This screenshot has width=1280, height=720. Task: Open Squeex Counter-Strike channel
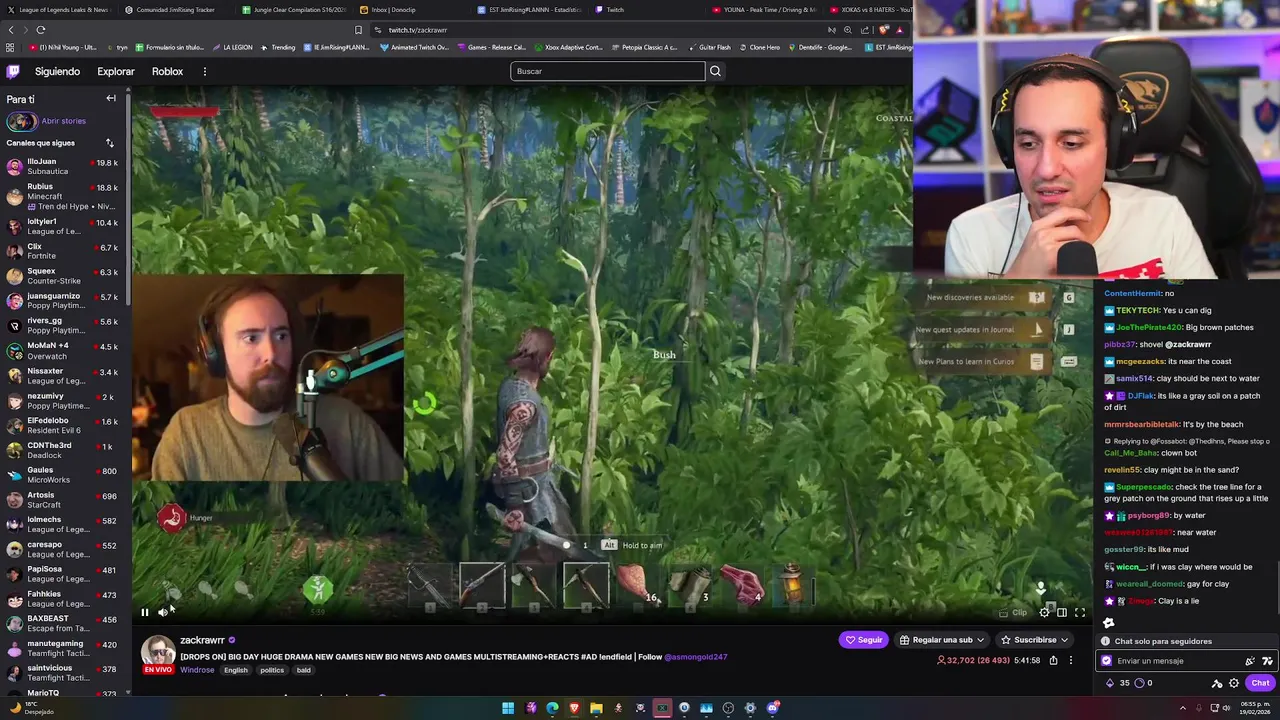[x=63, y=276]
